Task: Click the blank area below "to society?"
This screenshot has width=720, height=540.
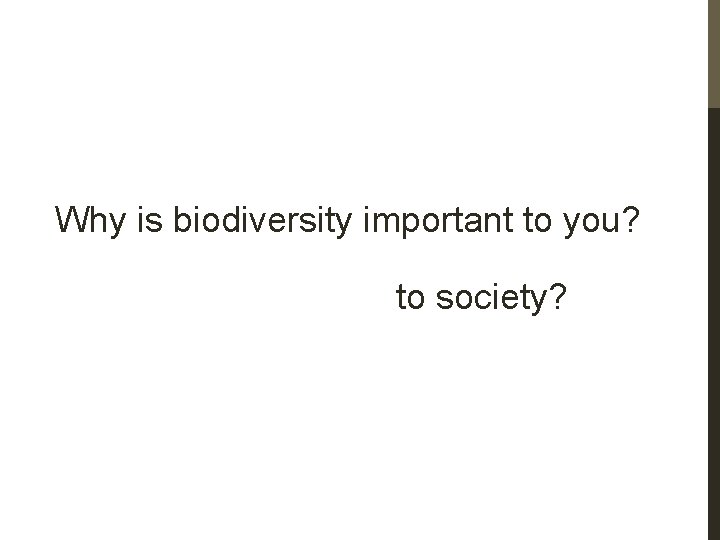Action: pyautogui.click(x=350, y=430)
